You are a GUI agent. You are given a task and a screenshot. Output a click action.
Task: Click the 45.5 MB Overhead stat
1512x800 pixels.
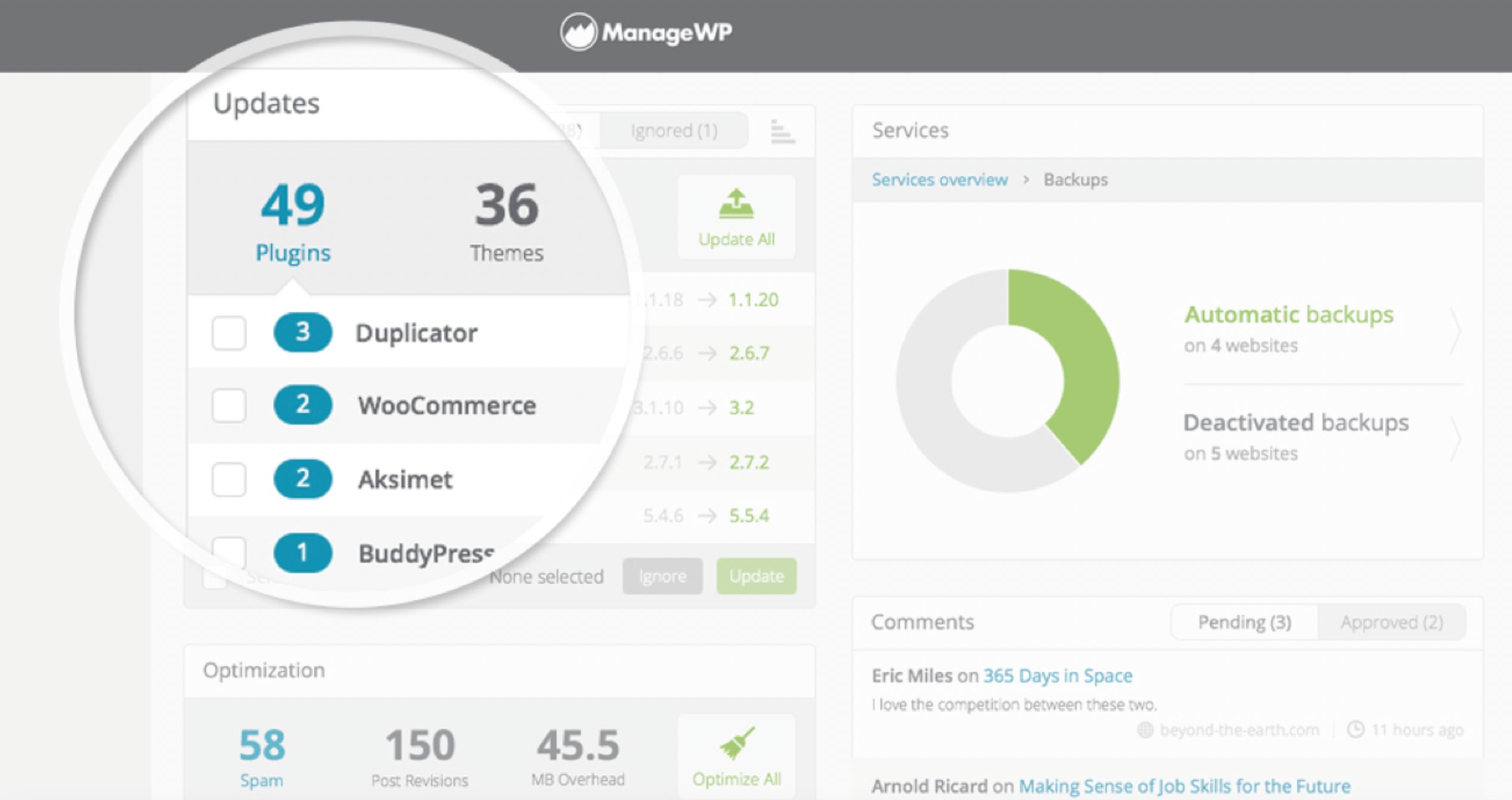[578, 757]
